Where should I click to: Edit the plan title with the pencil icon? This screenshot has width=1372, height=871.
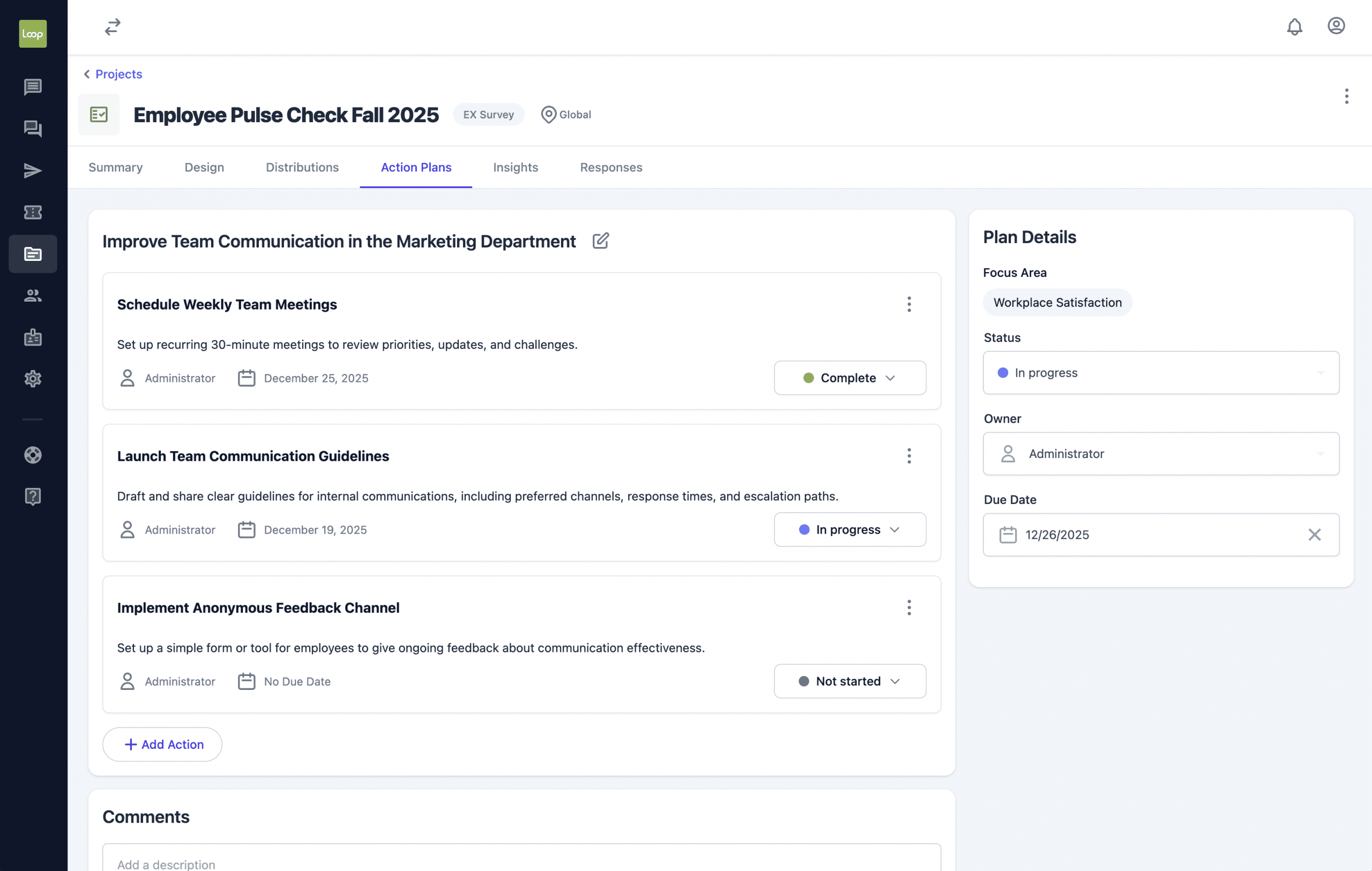click(601, 241)
